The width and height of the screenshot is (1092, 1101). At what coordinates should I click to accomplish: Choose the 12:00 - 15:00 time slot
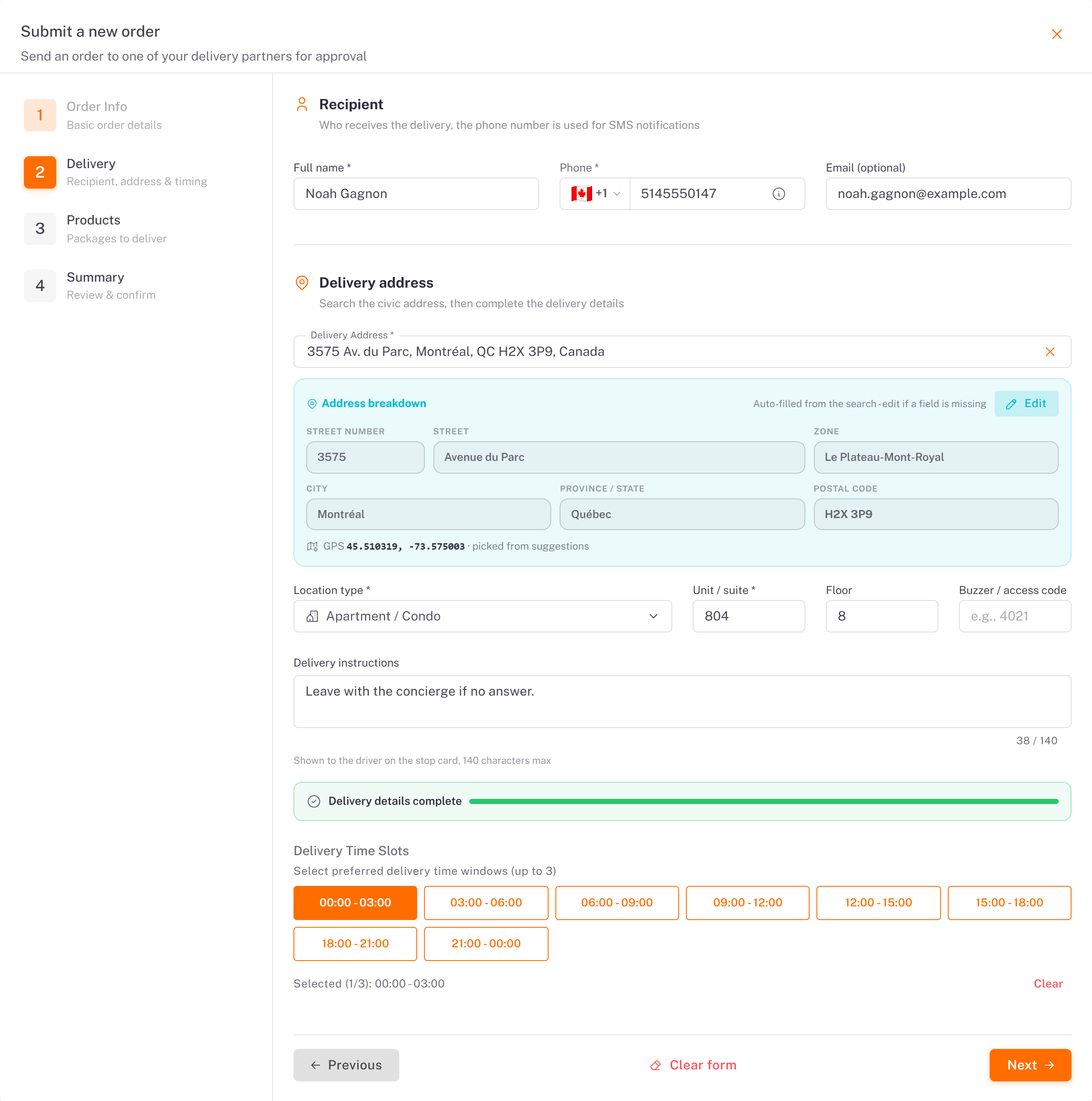[878, 903]
